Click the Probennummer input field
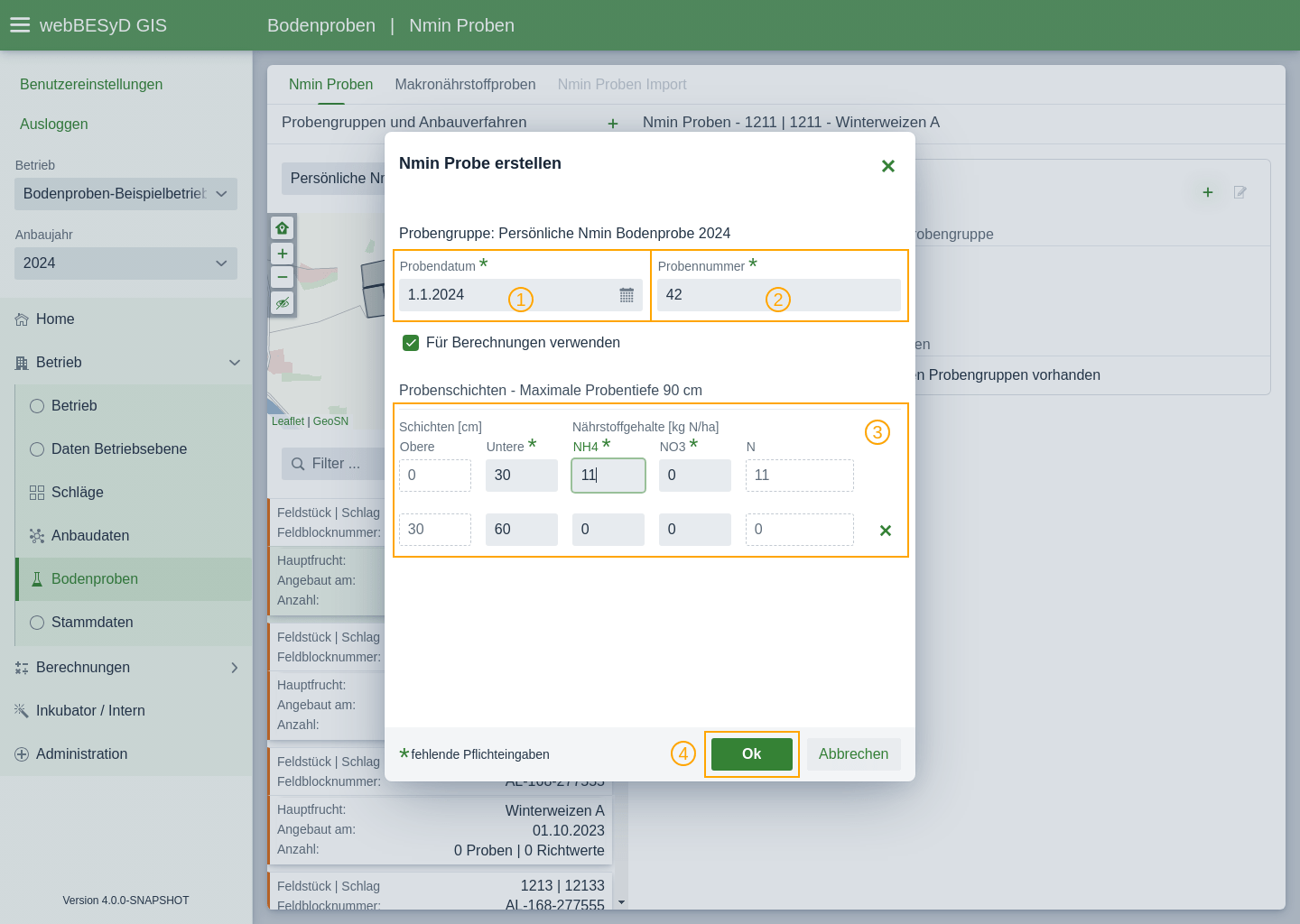This screenshot has width=1300, height=924. point(779,295)
